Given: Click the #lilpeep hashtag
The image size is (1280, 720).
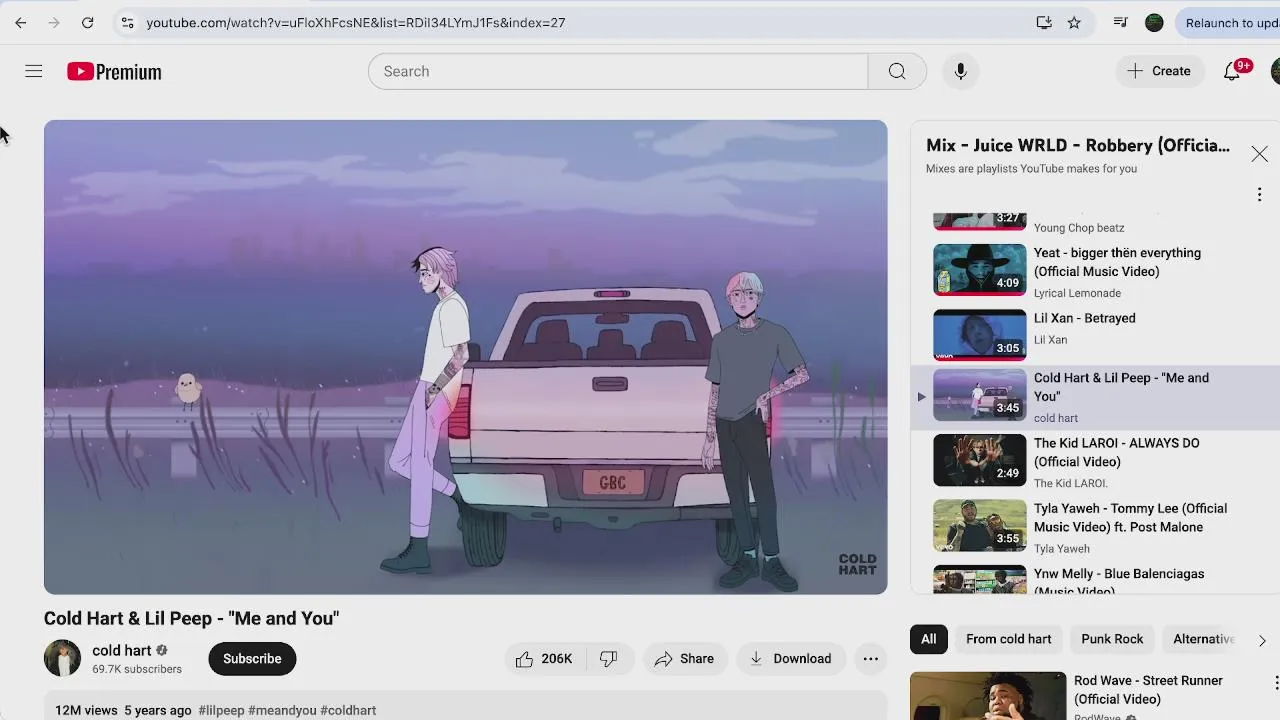Looking at the screenshot, I should (x=221, y=710).
